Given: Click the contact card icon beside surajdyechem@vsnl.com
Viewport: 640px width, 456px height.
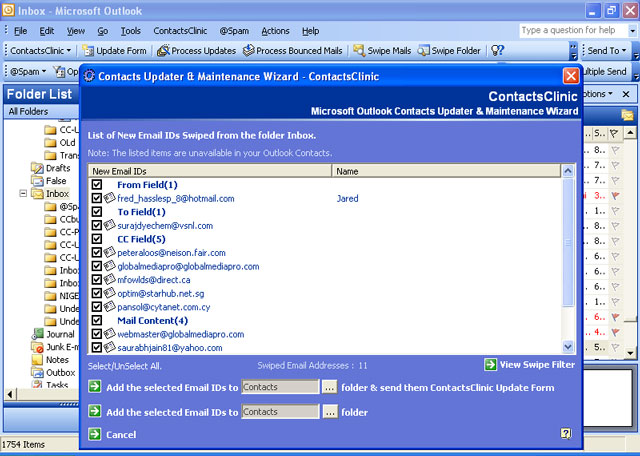Looking at the screenshot, I should point(109,225).
